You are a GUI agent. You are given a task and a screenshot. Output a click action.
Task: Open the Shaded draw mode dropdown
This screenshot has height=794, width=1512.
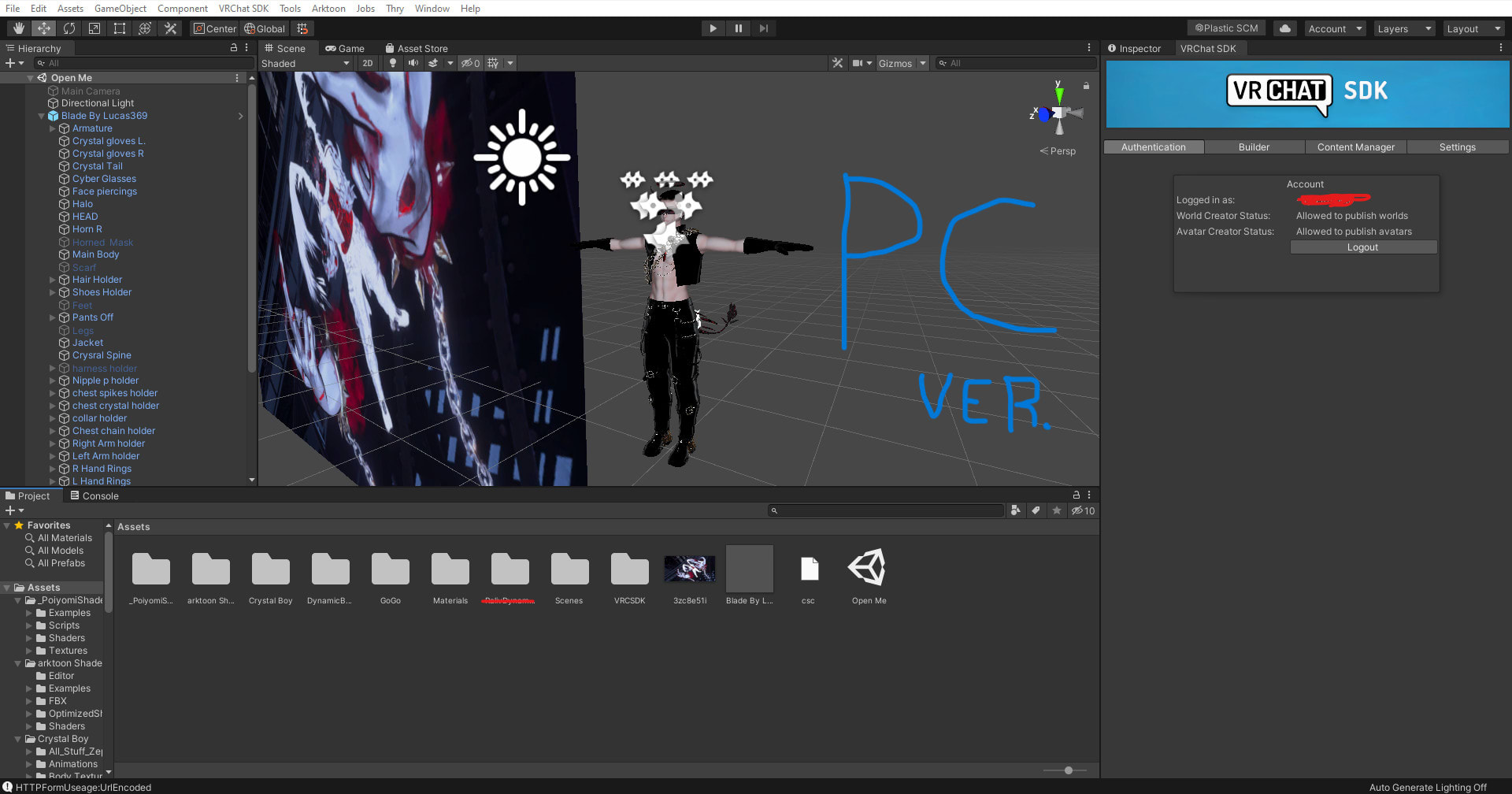coord(306,63)
